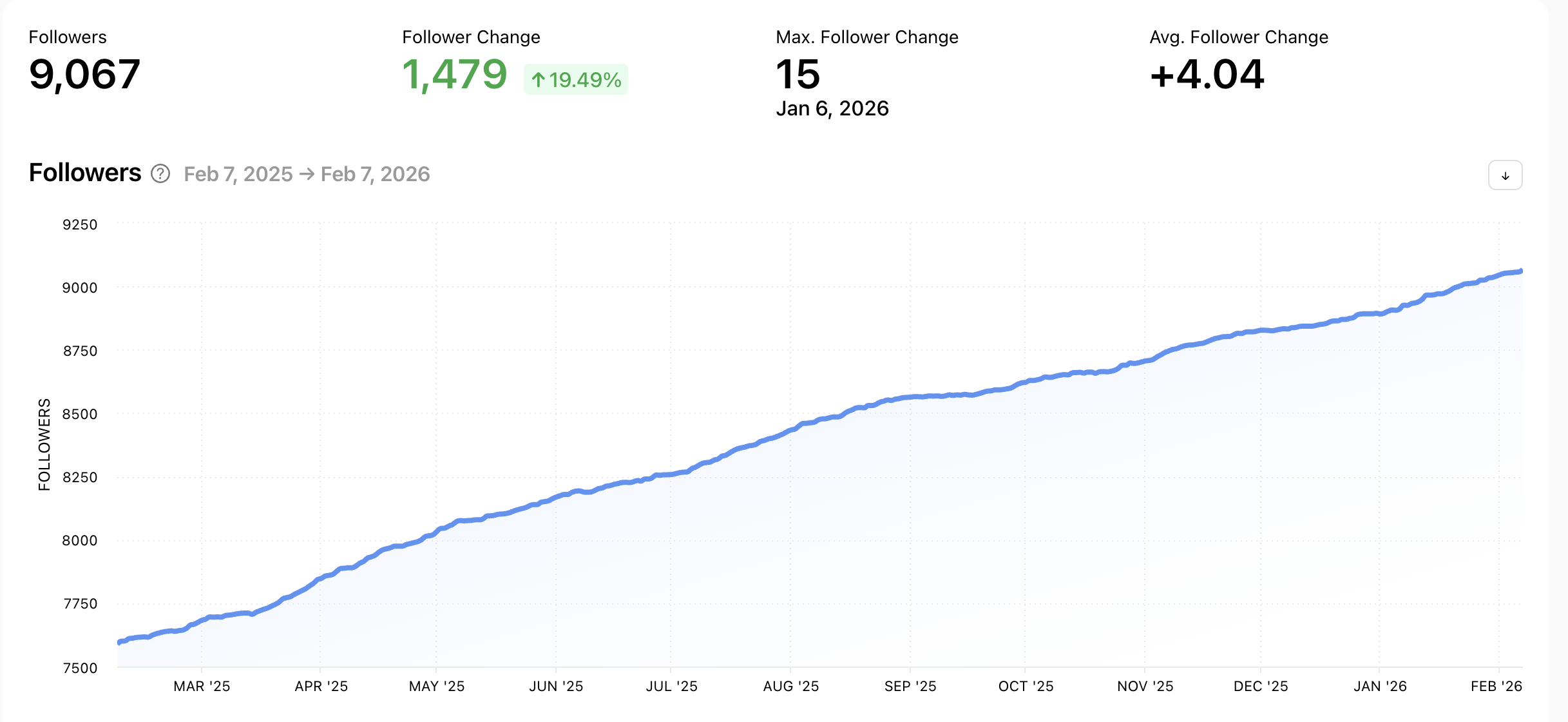Click the download arrow button

point(1505,175)
